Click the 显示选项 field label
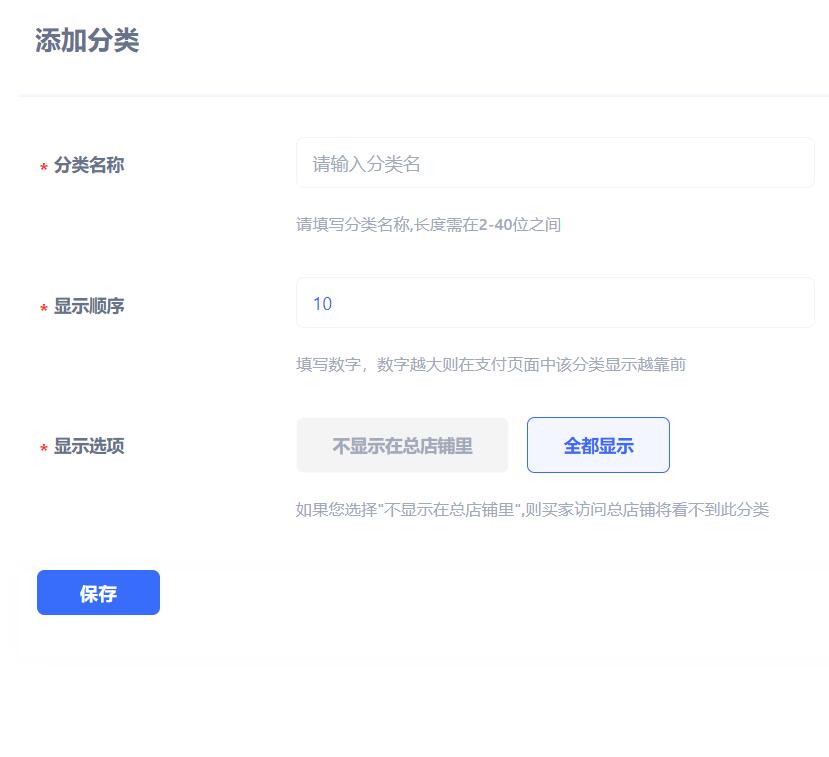829x757 pixels. click(89, 446)
